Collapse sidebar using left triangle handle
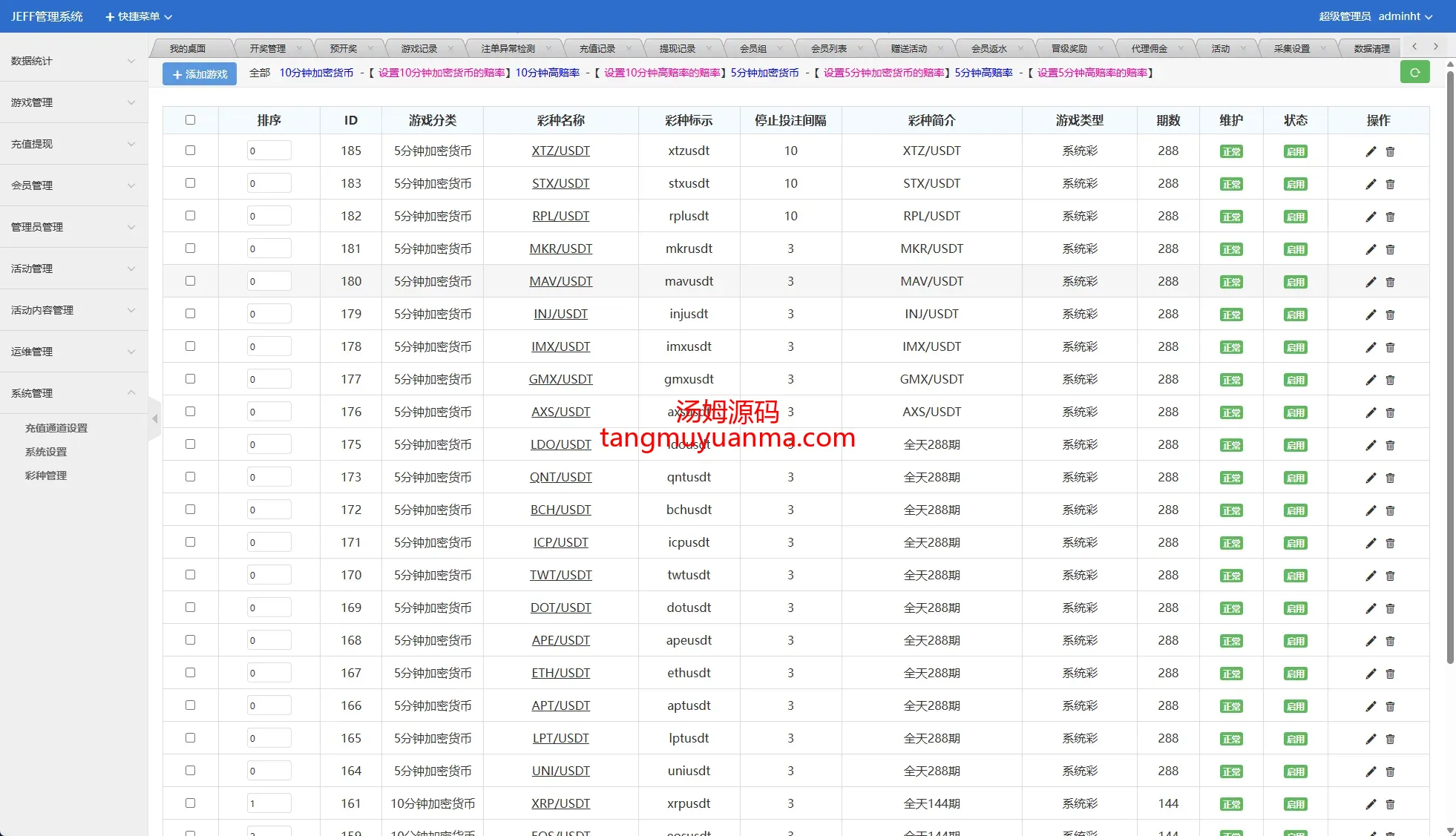This screenshot has width=1456, height=836. click(x=155, y=419)
